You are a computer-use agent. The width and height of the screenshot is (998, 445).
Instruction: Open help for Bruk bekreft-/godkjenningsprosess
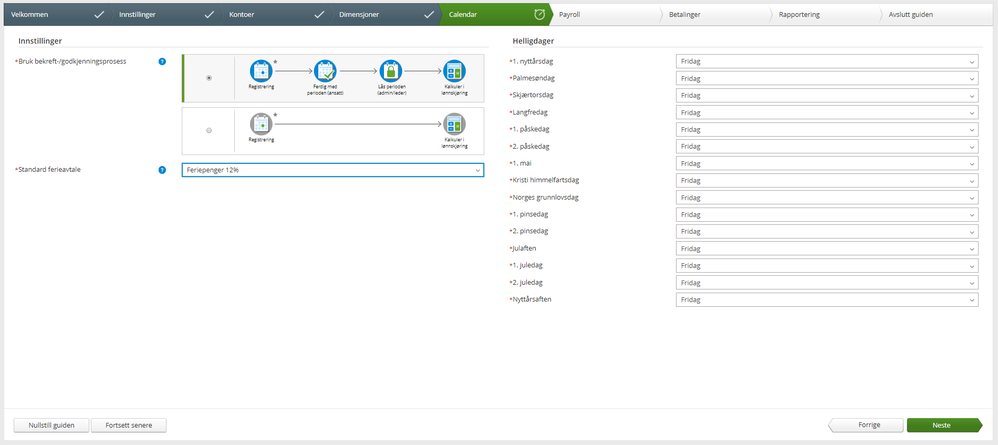(x=162, y=62)
